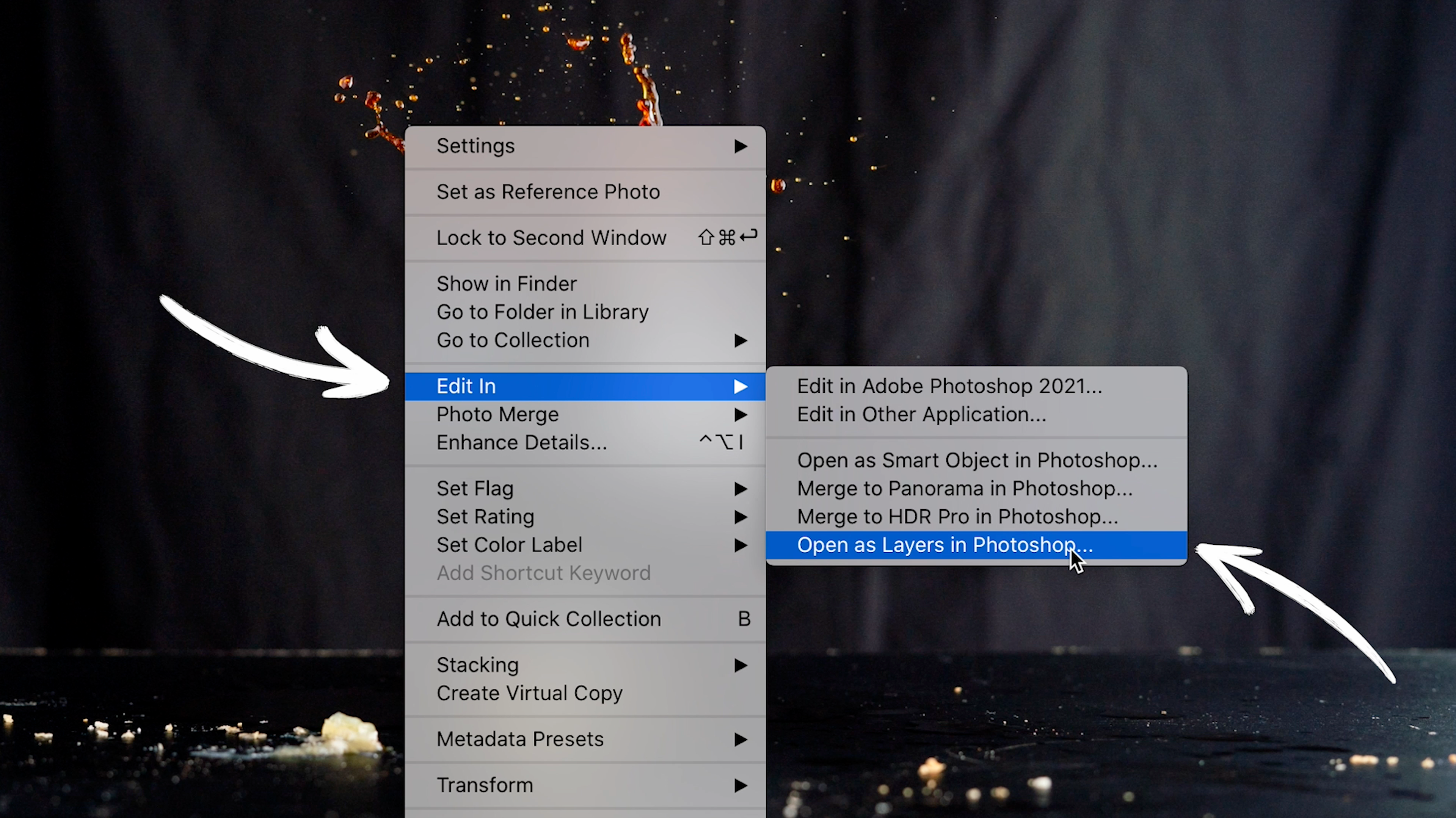Select Create Virtual Copy
This screenshot has width=1456, height=818.
(x=585, y=693)
